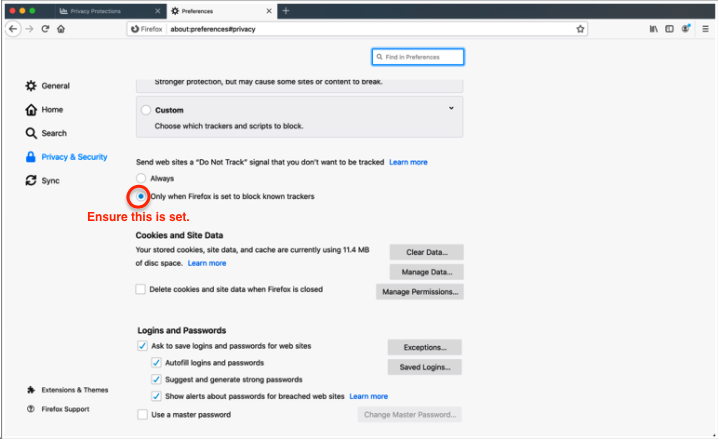The width and height of the screenshot is (718, 439).
Task: Go back with the back arrow button
Action: tap(13, 29)
